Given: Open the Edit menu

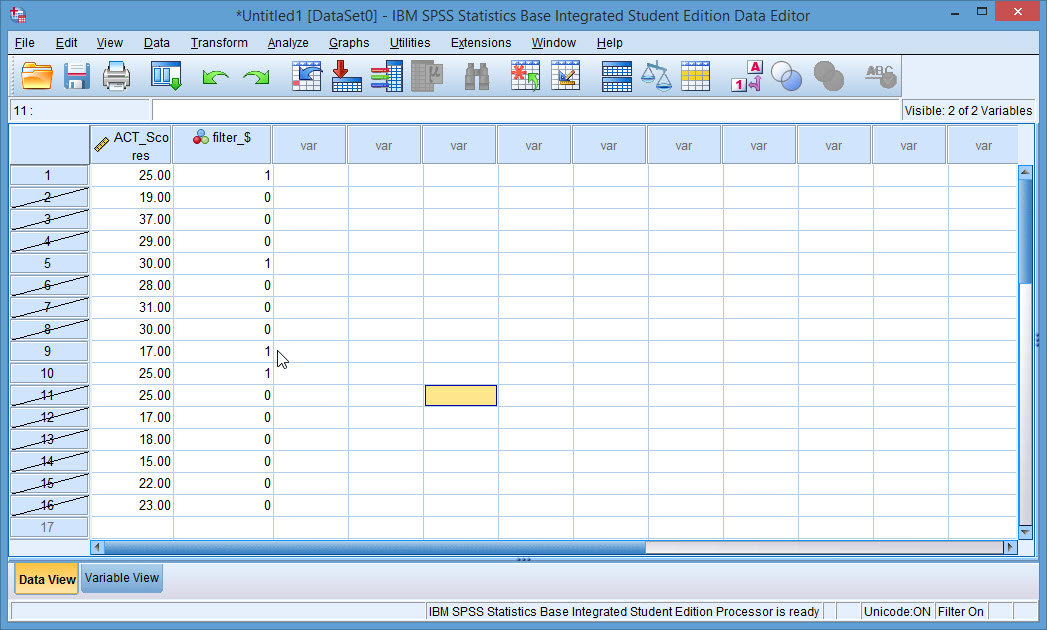Looking at the screenshot, I should point(66,43).
